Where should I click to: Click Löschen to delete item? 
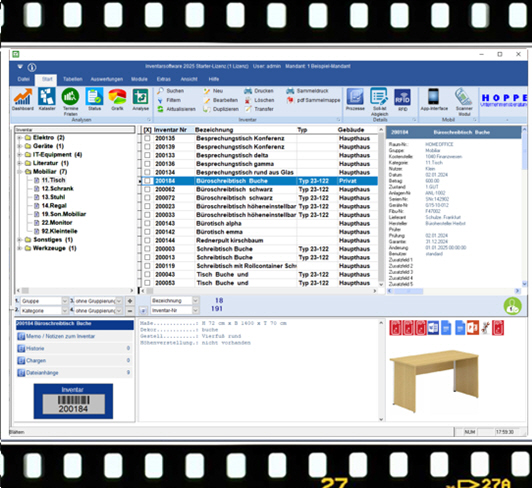(259, 100)
